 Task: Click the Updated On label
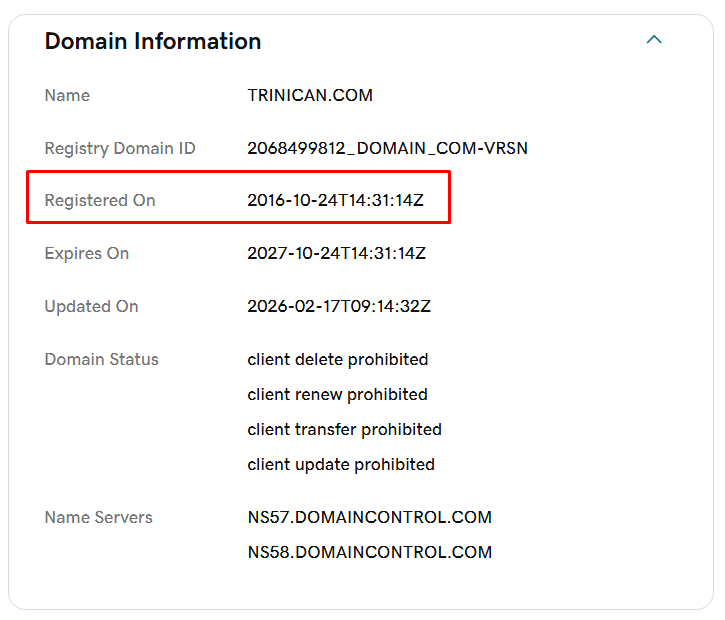[x=91, y=307]
